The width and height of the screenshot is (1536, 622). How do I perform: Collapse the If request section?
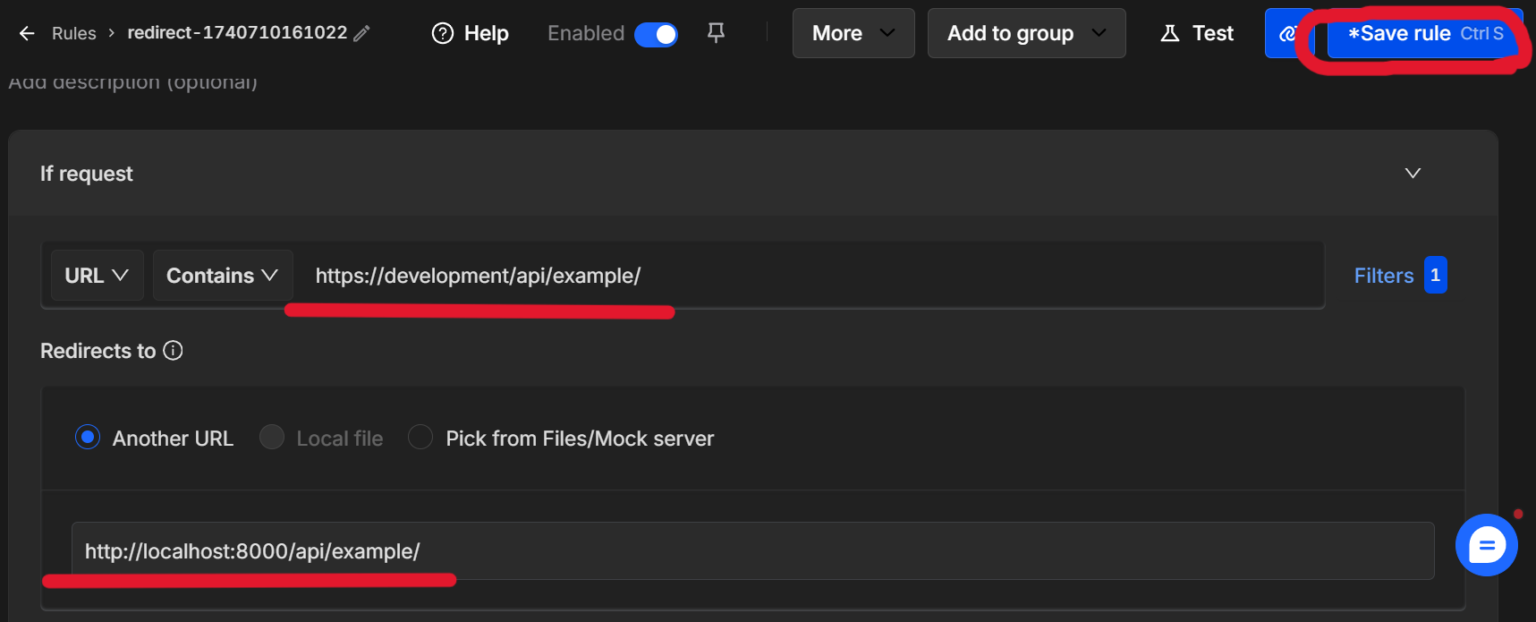tap(1412, 172)
